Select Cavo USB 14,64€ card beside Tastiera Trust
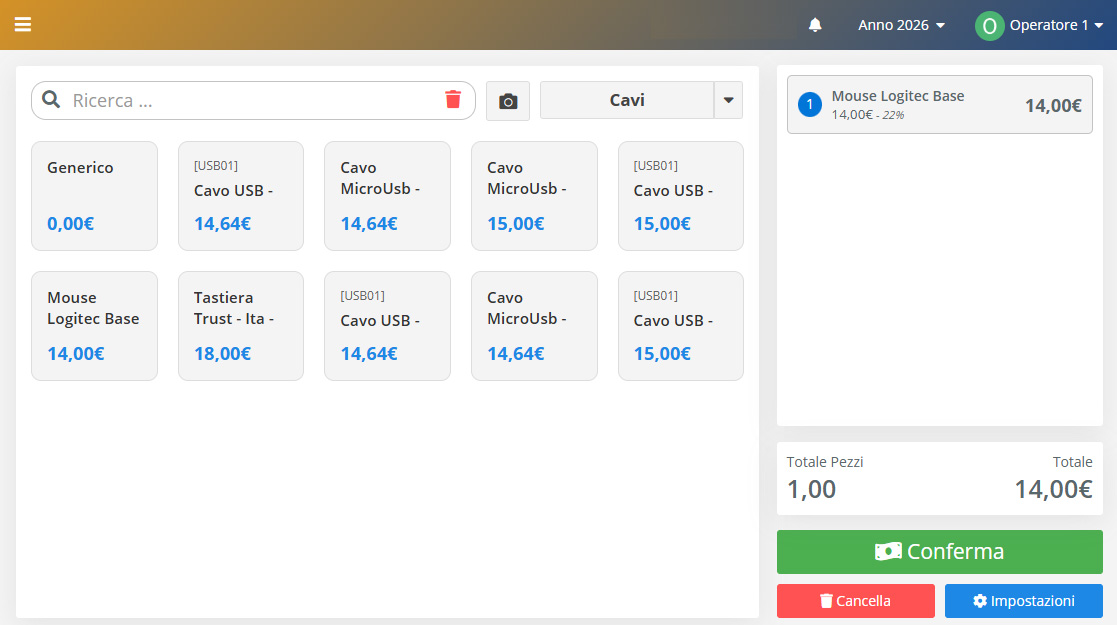 [x=388, y=326]
